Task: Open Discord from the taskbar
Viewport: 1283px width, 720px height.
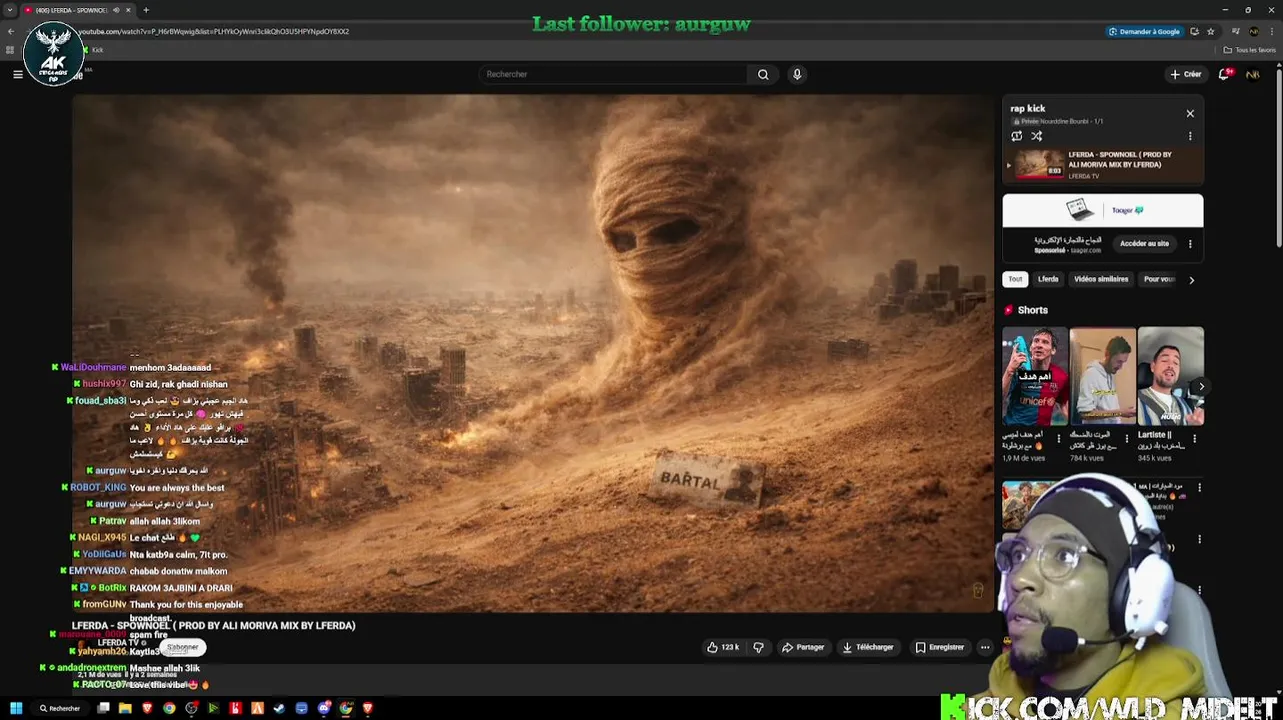Action: coord(323,708)
